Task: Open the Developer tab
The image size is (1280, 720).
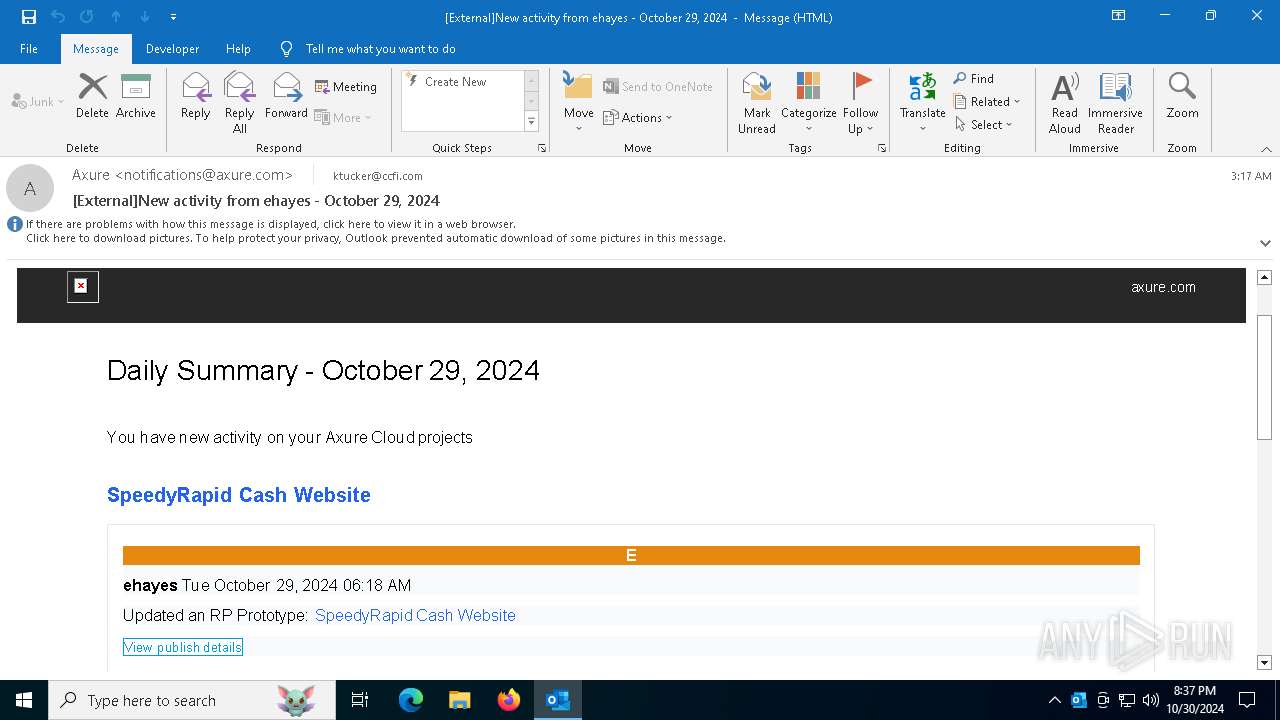Action: [x=172, y=49]
